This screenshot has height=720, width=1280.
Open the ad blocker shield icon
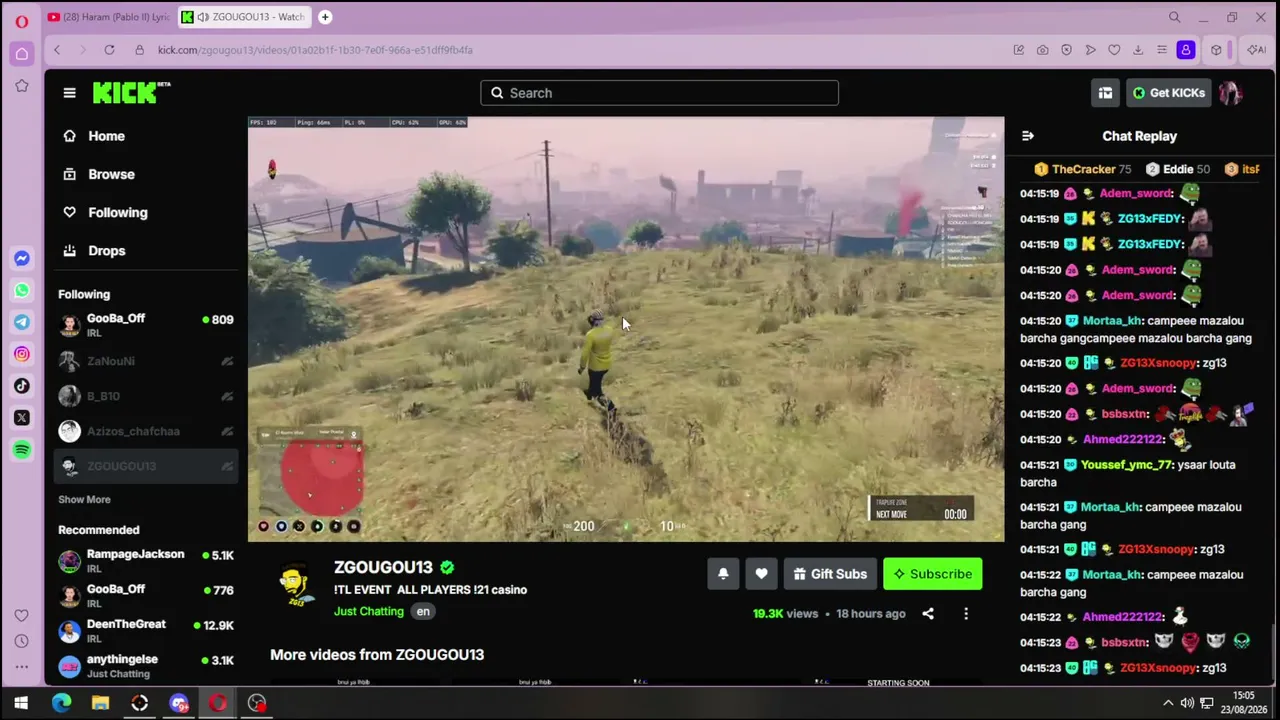click(x=1066, y=50)
